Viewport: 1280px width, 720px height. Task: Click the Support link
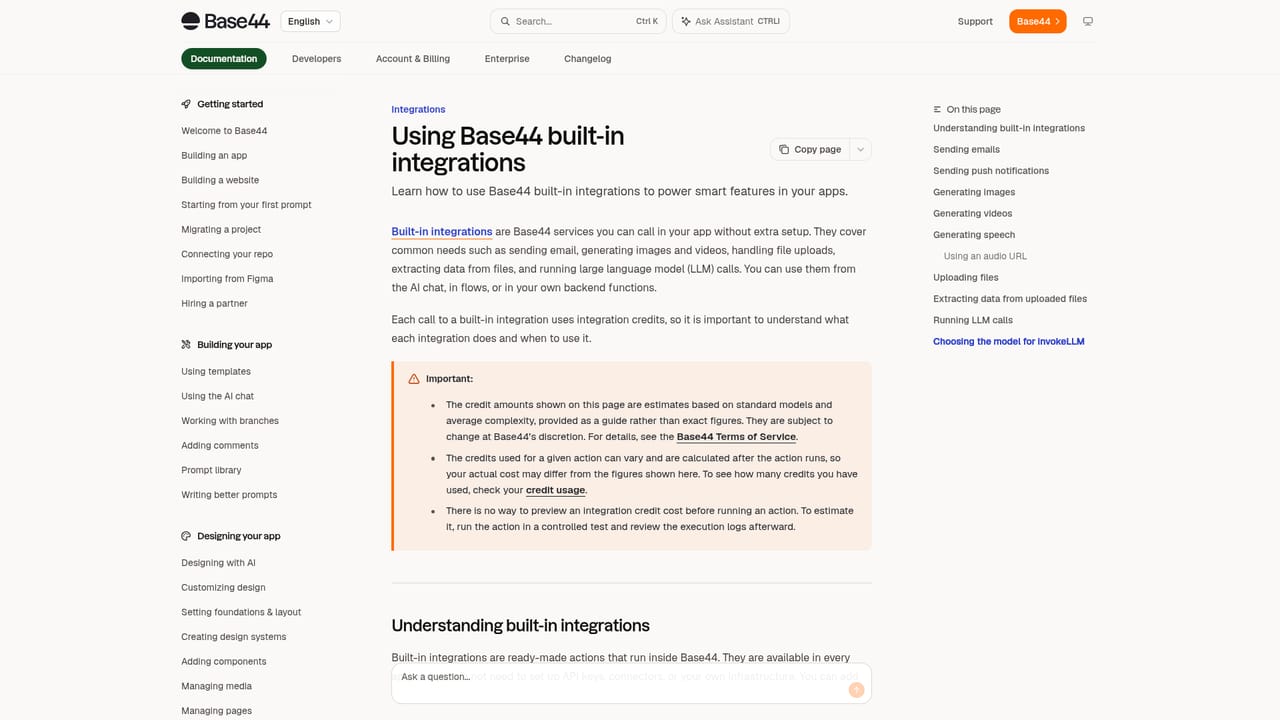[975, 21]
